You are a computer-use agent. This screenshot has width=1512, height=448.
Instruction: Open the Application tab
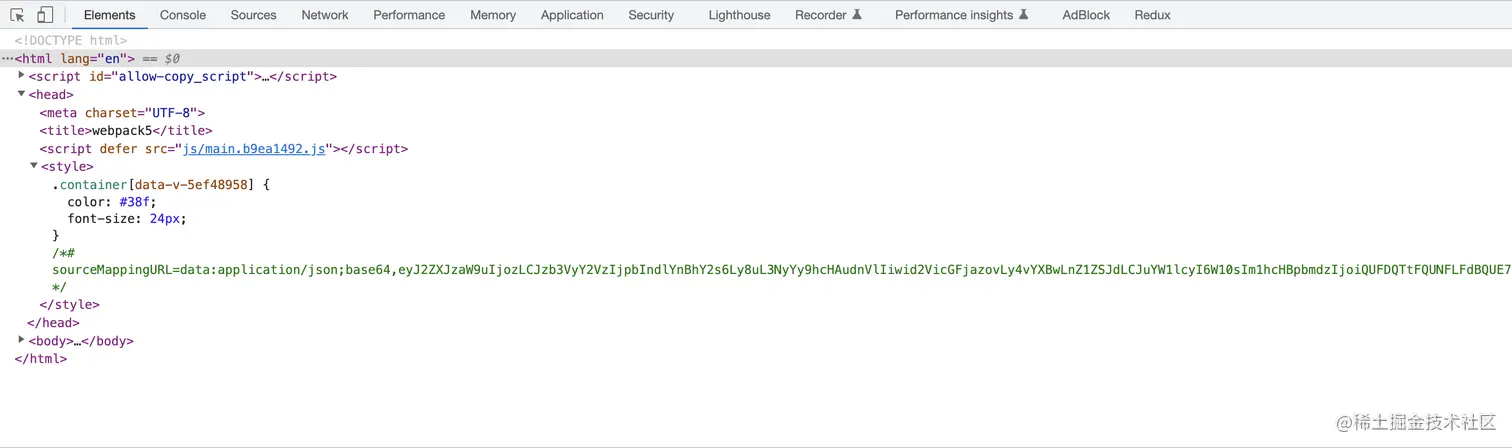click(572, 15)
